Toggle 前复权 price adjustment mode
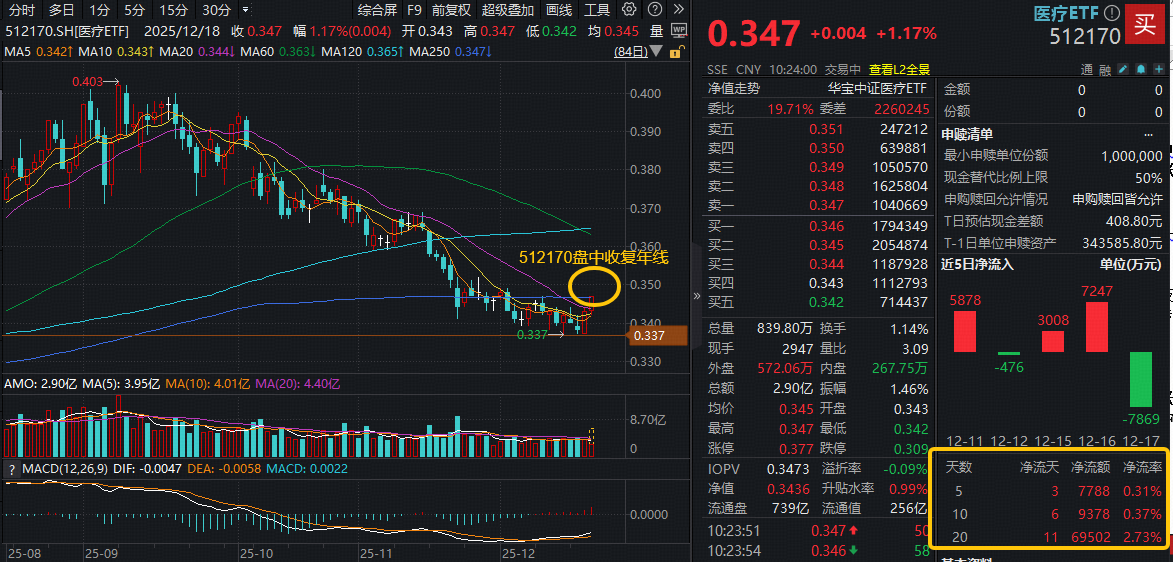This screenshot has width=1173, height=562. click(x=451, y=10)
